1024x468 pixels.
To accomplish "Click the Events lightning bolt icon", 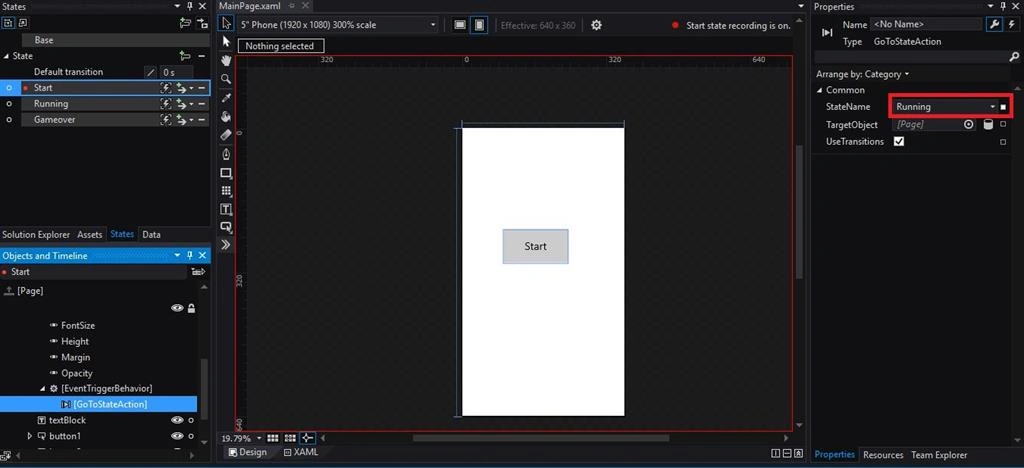I will 1012,24.
